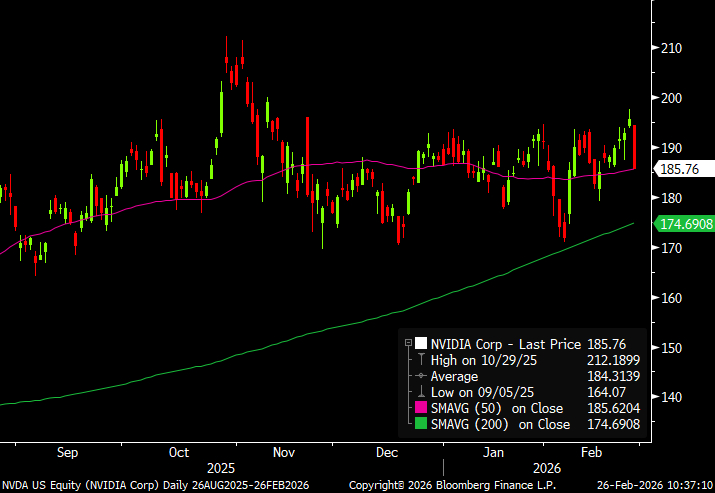The image size is (715, 493).
Task: Select the High marker icon in legend
Action: [422, 359]
